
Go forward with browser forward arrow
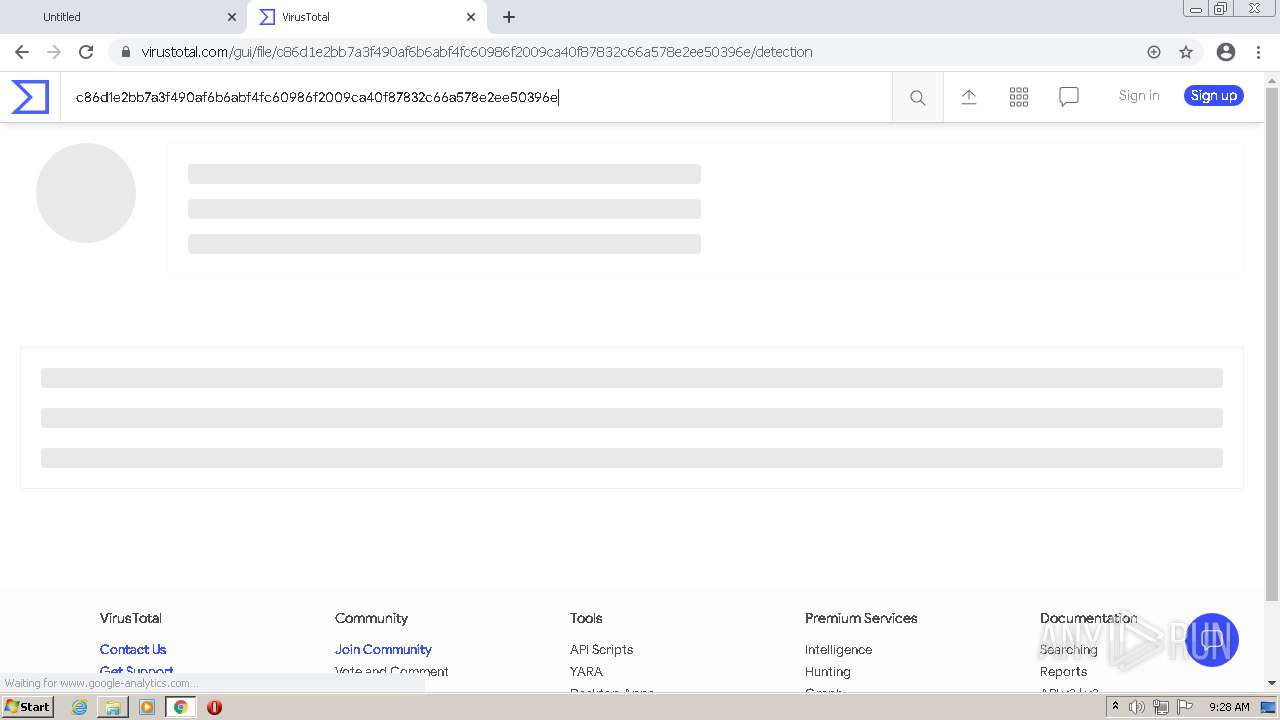[x=54, y=52]
